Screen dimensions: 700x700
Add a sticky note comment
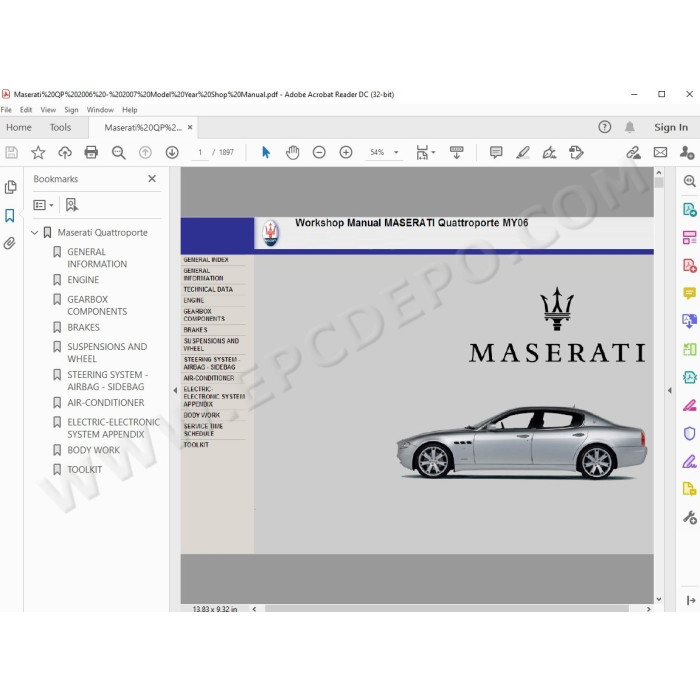496,153
